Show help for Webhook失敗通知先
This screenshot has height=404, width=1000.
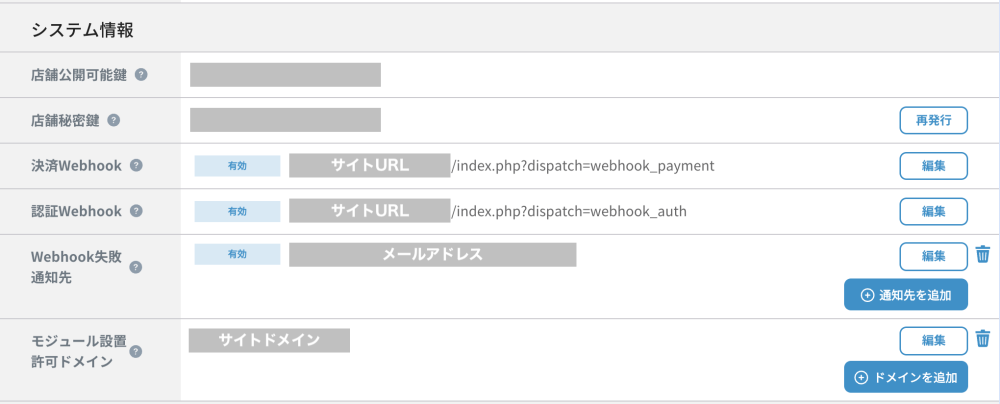(x=136, y=267)
